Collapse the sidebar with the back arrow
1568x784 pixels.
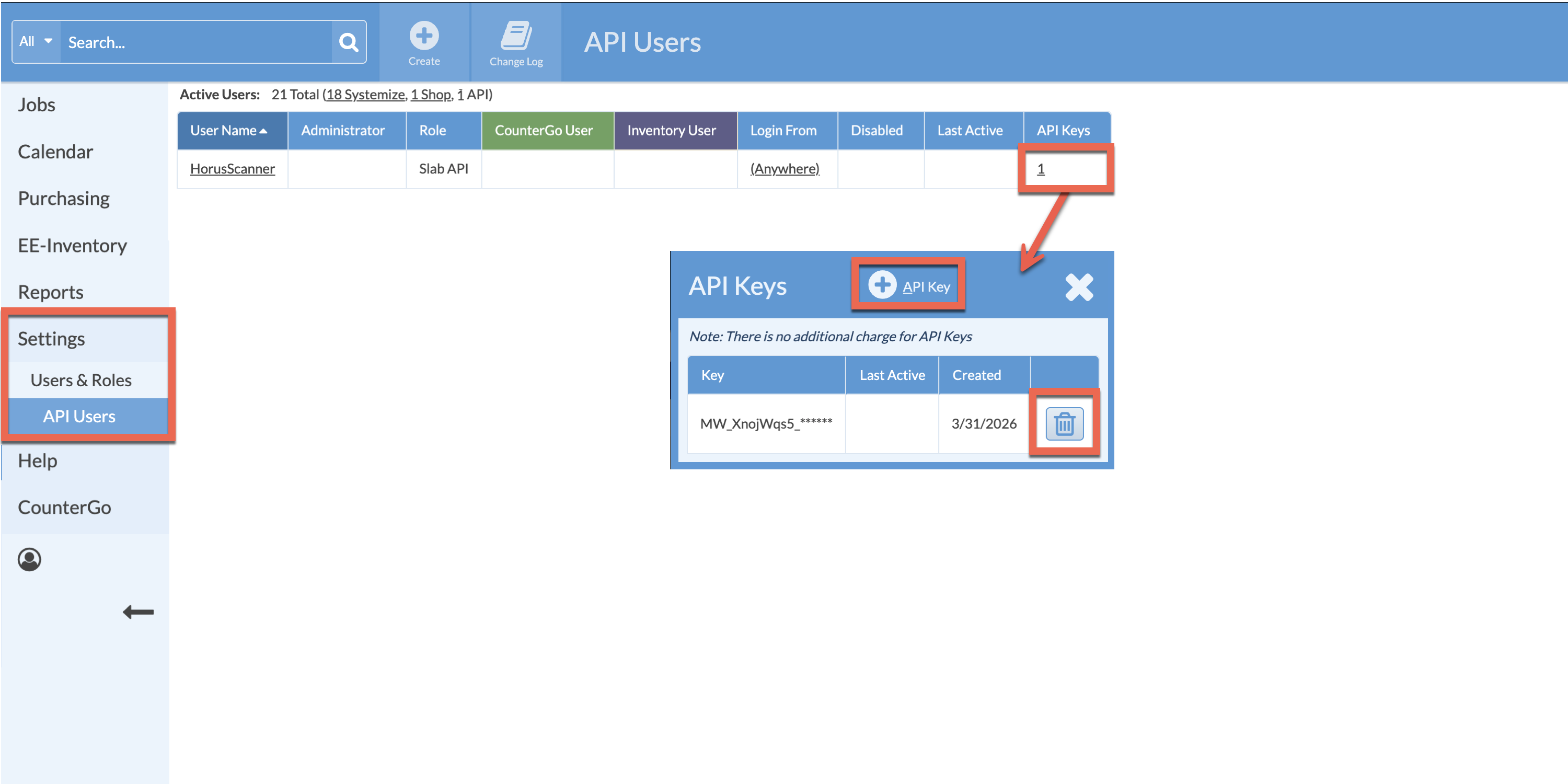point(137,613)
